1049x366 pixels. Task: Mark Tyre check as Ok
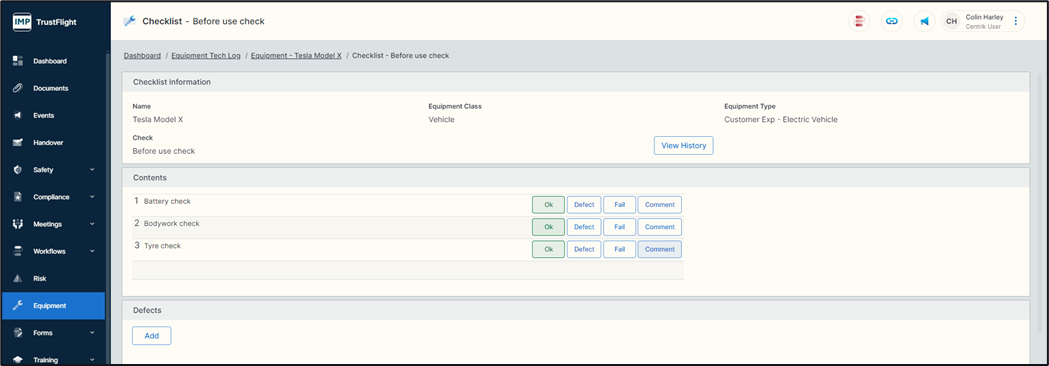[549, 249]
